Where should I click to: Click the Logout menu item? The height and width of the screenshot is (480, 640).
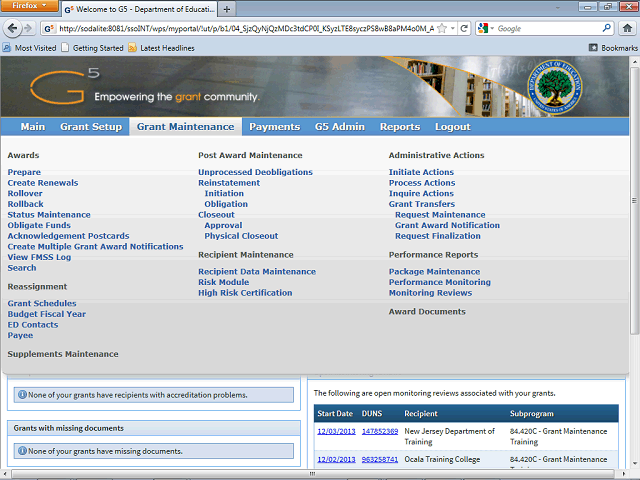pos(452,127)
